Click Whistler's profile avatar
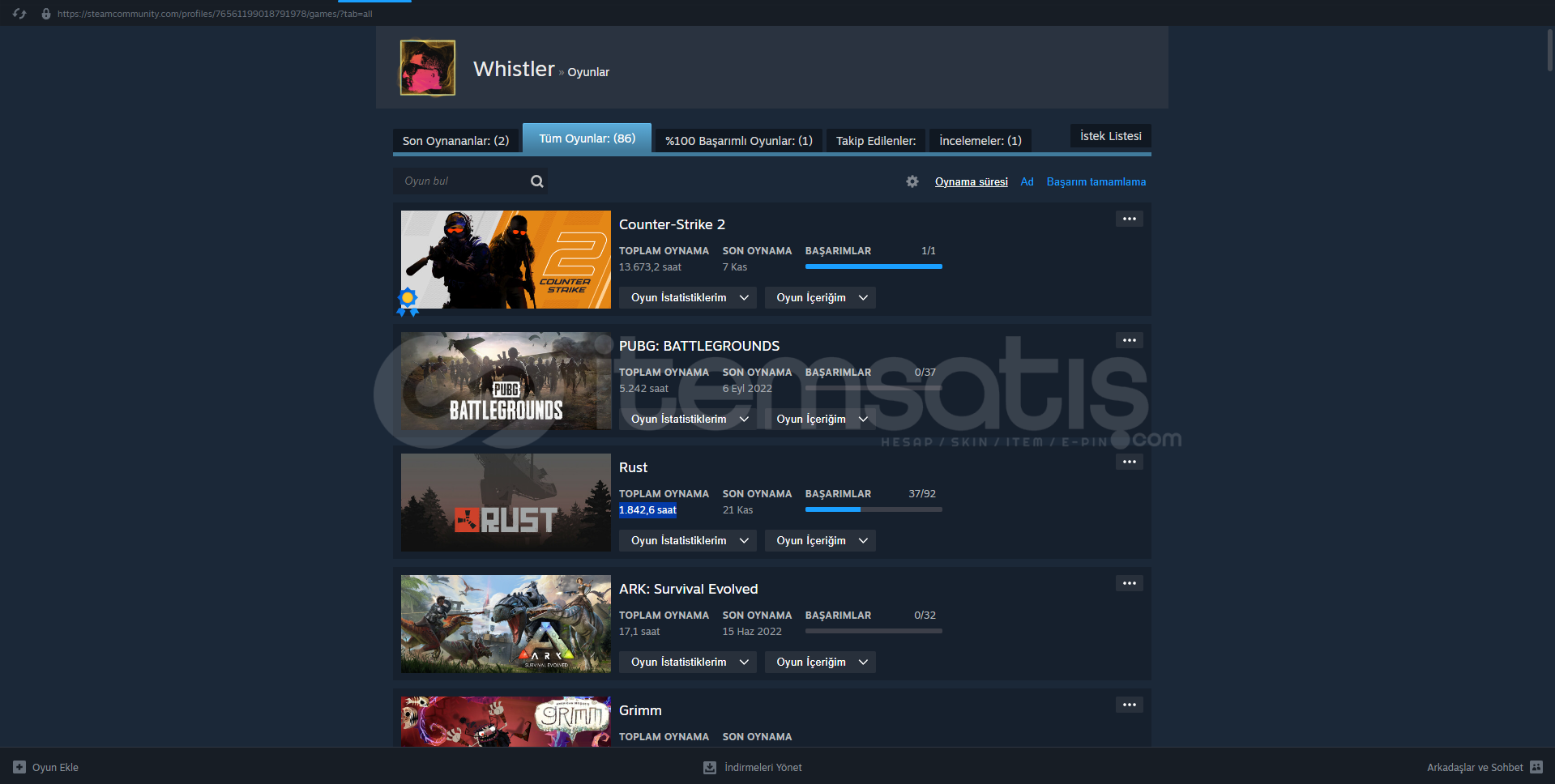The height and width of the screenshot is (784, 1555). point(428,68)
